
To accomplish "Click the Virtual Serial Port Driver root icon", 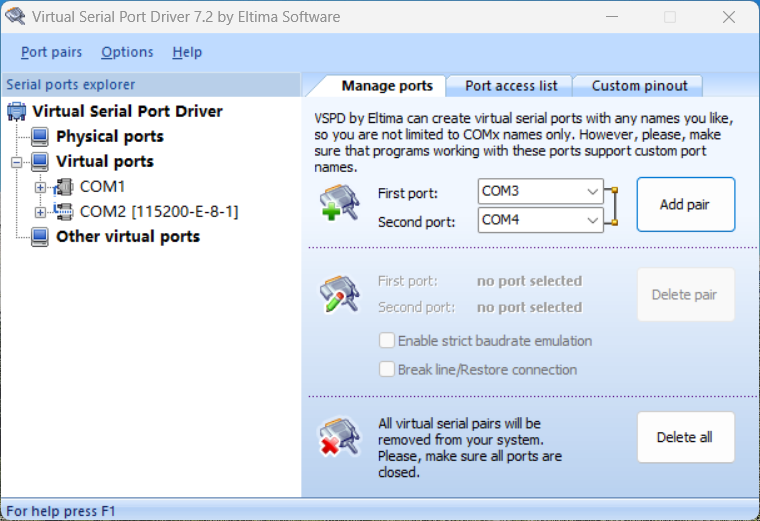I will point(16,111).
